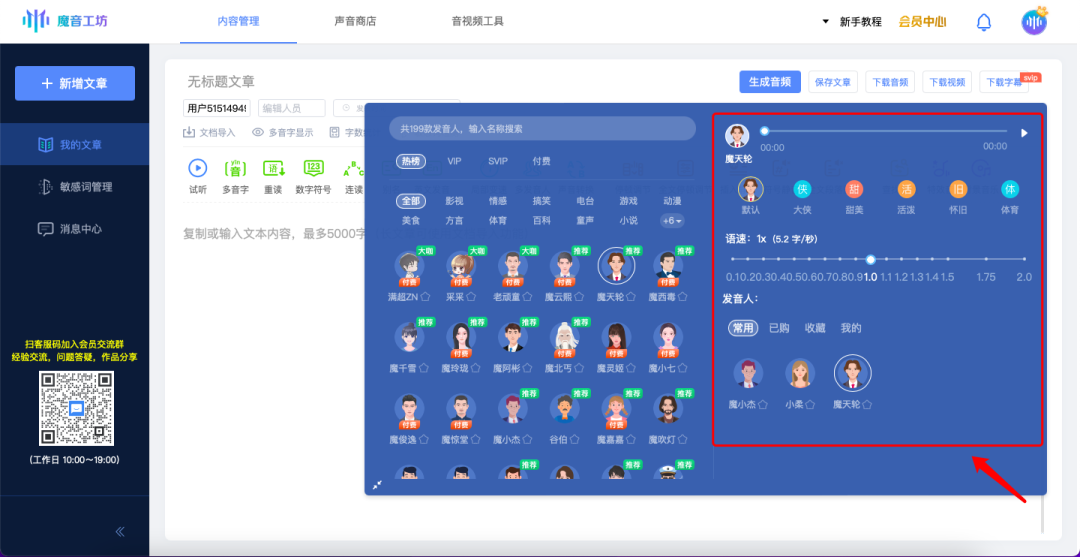Open the 新手教程 dropdown
Screen dimensions: 1080x557
(853, 21)
